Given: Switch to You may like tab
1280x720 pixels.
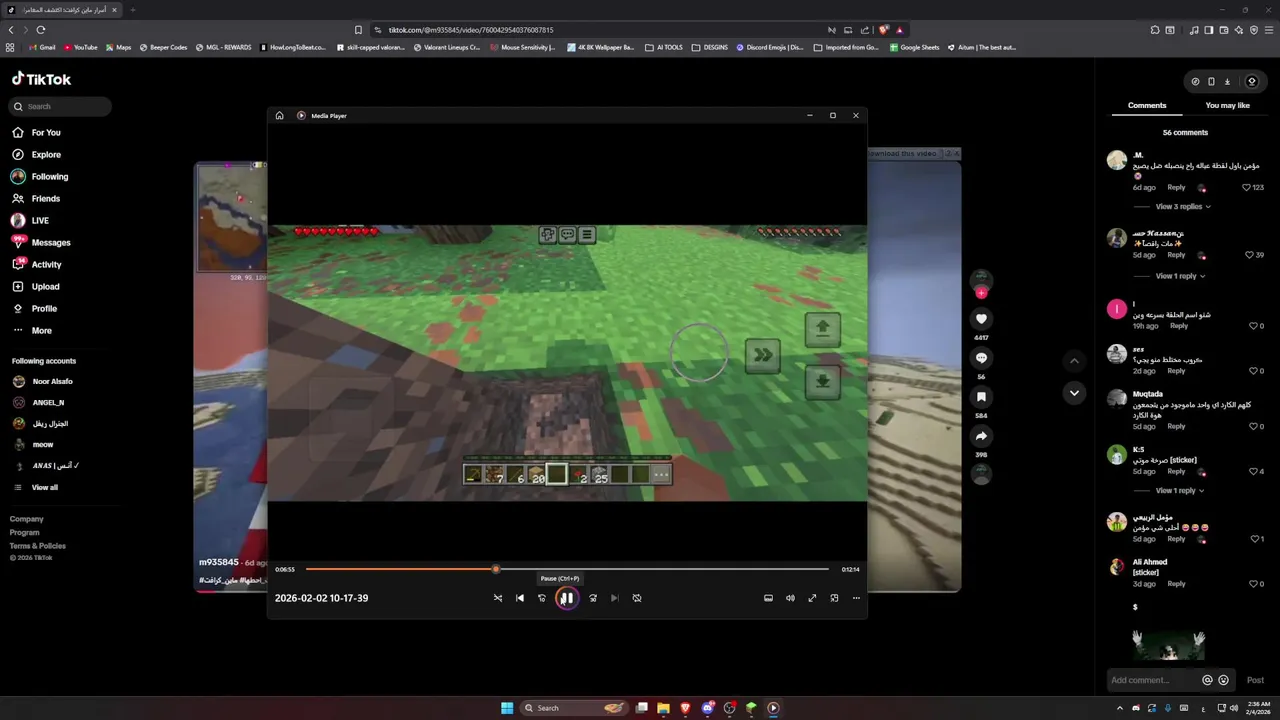Looking at the screenshot, I should click(1228, 105).
